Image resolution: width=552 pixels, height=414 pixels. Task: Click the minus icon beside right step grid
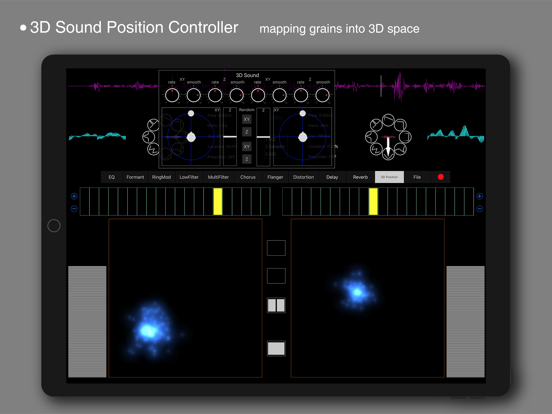(479, 209)
